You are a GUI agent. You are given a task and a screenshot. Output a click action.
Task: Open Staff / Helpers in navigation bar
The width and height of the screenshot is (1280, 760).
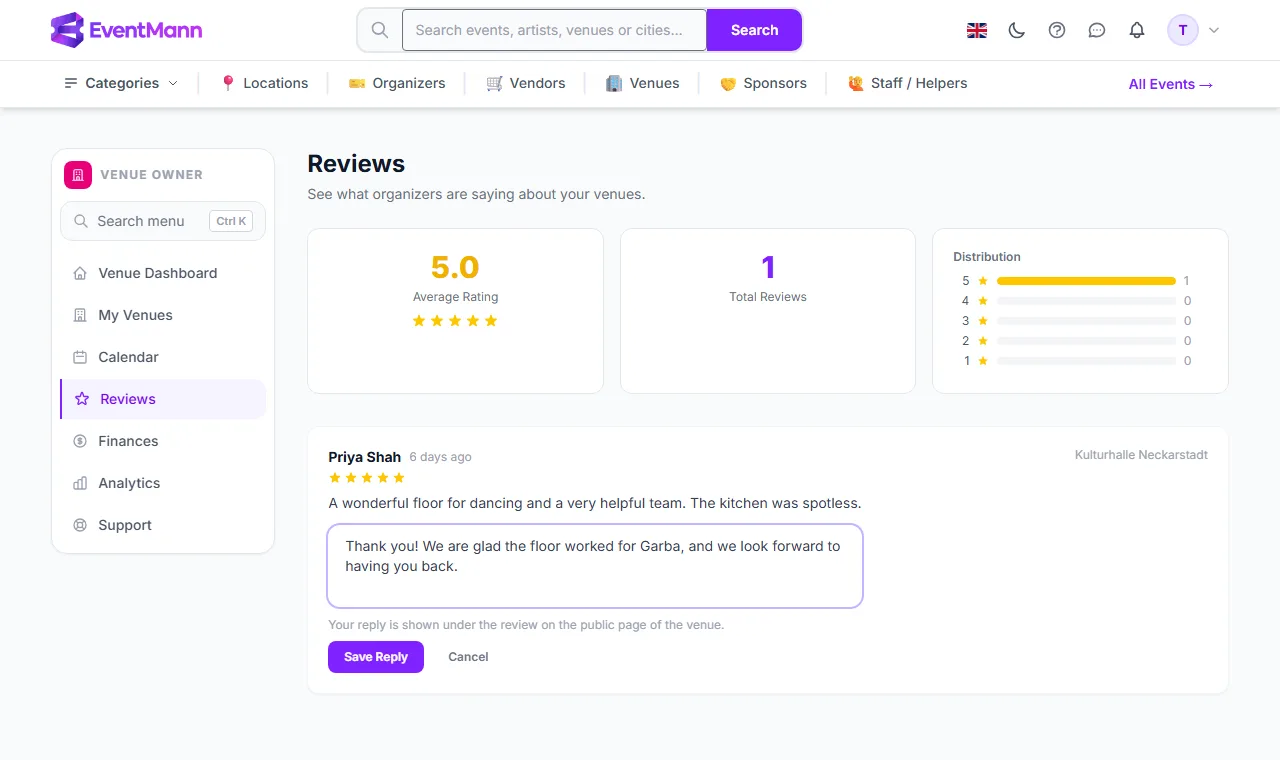click(907, 83)
